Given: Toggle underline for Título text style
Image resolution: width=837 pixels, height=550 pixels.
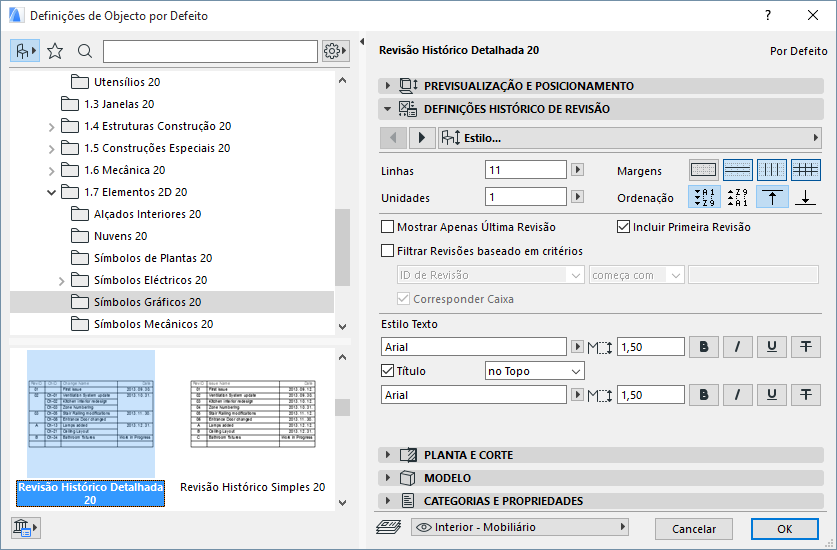Looking at the screenshot, I should pos(772,395).
